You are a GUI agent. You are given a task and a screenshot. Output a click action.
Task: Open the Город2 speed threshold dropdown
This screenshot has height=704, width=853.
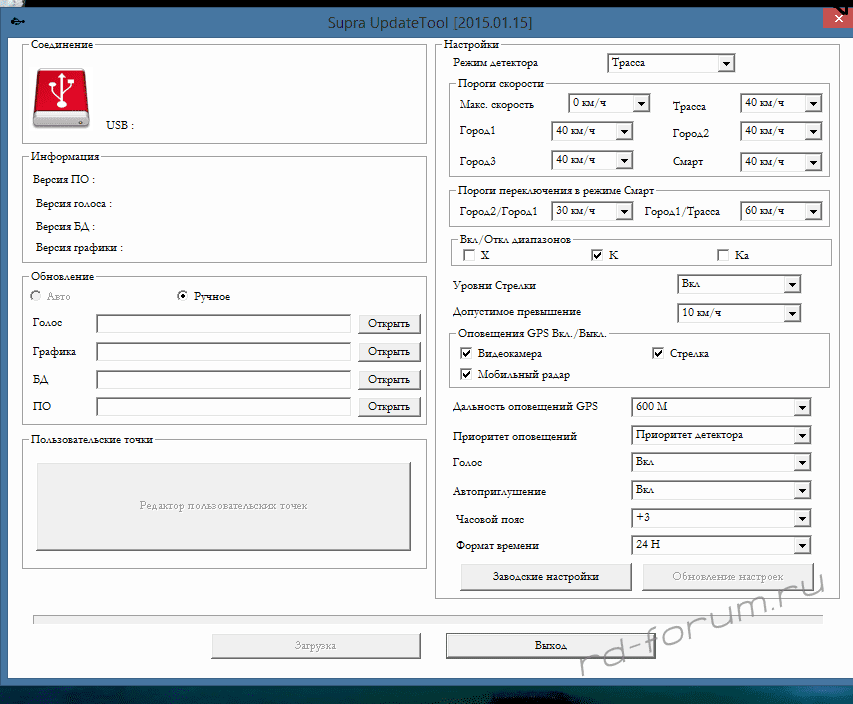click(x=781, y=131)
